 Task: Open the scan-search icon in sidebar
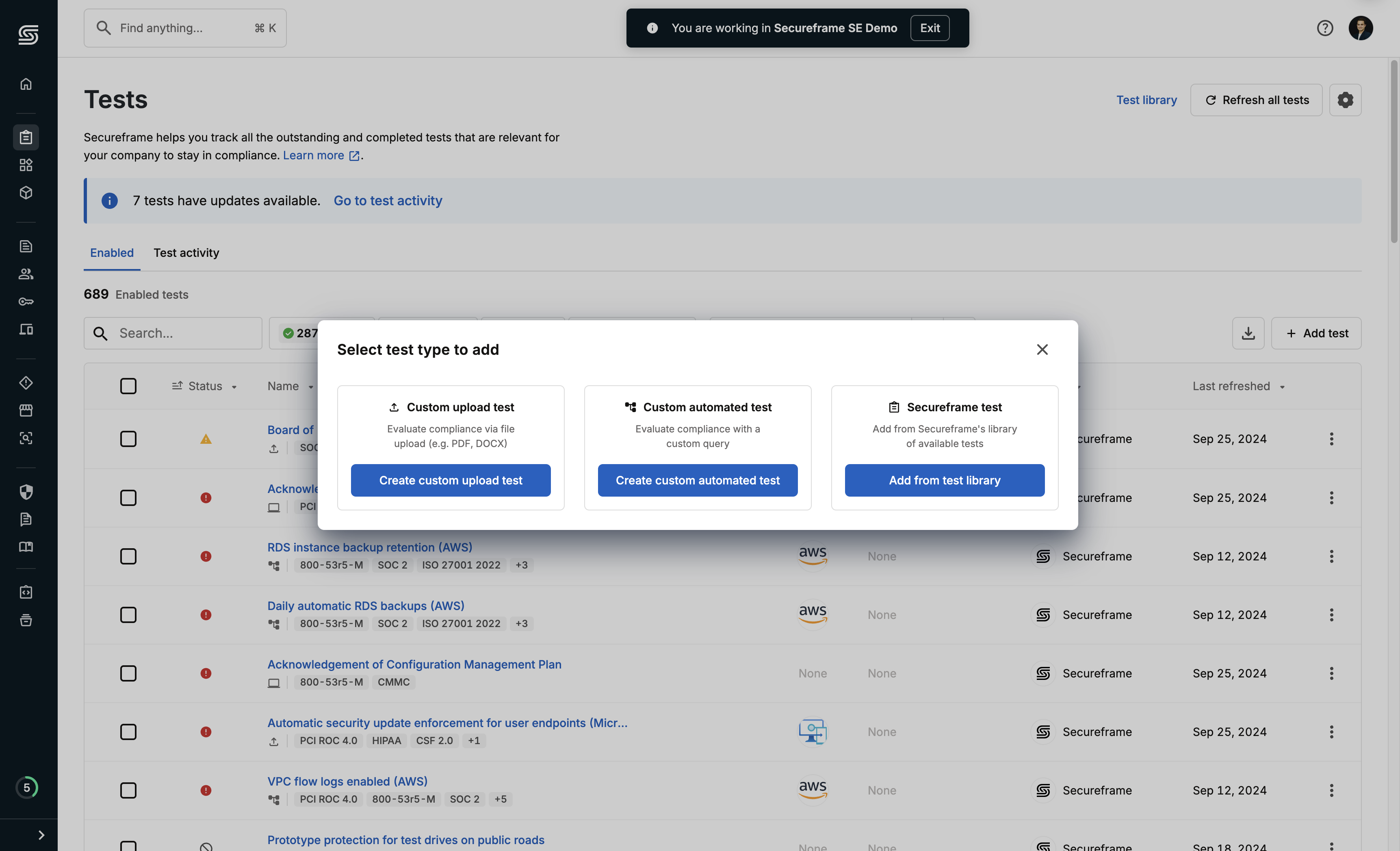point(26,438)
